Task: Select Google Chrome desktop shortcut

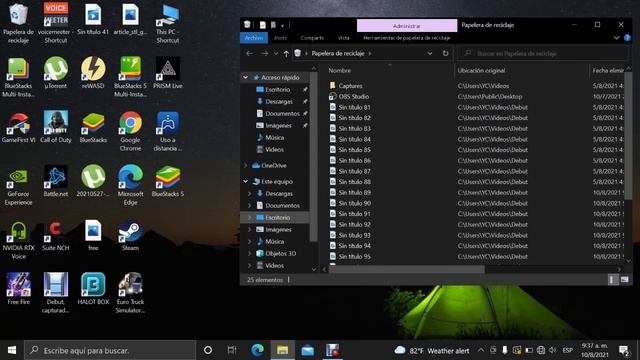Action: click(x=130, y=131)
